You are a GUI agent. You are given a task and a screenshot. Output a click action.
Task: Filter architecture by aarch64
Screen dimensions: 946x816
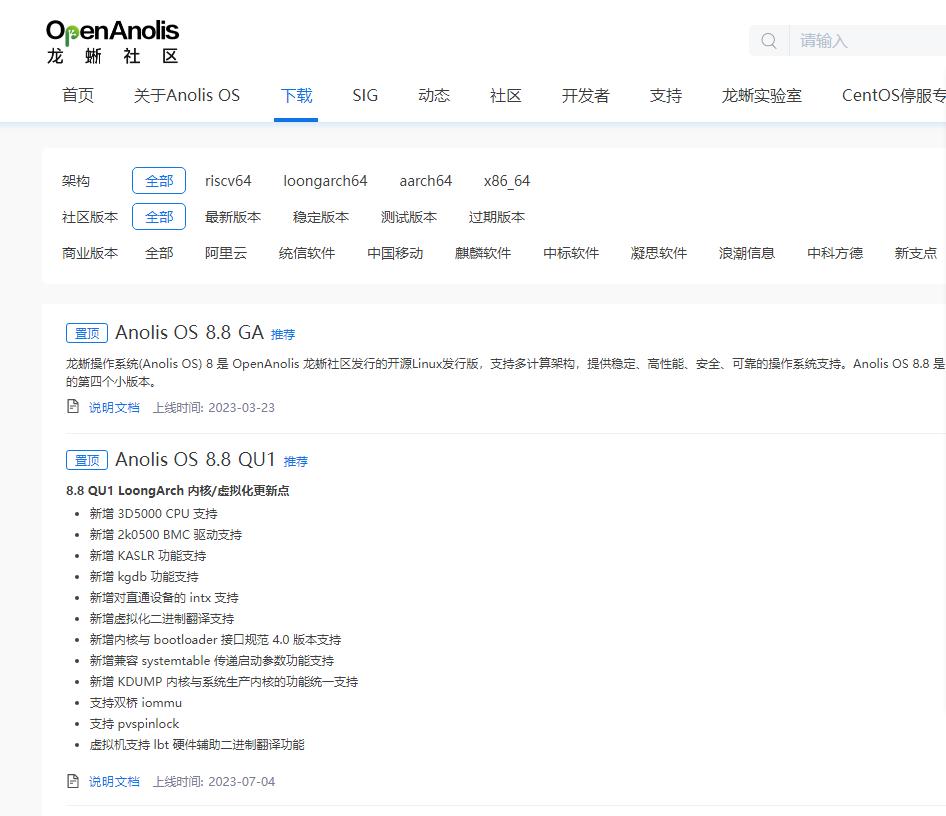425,181
